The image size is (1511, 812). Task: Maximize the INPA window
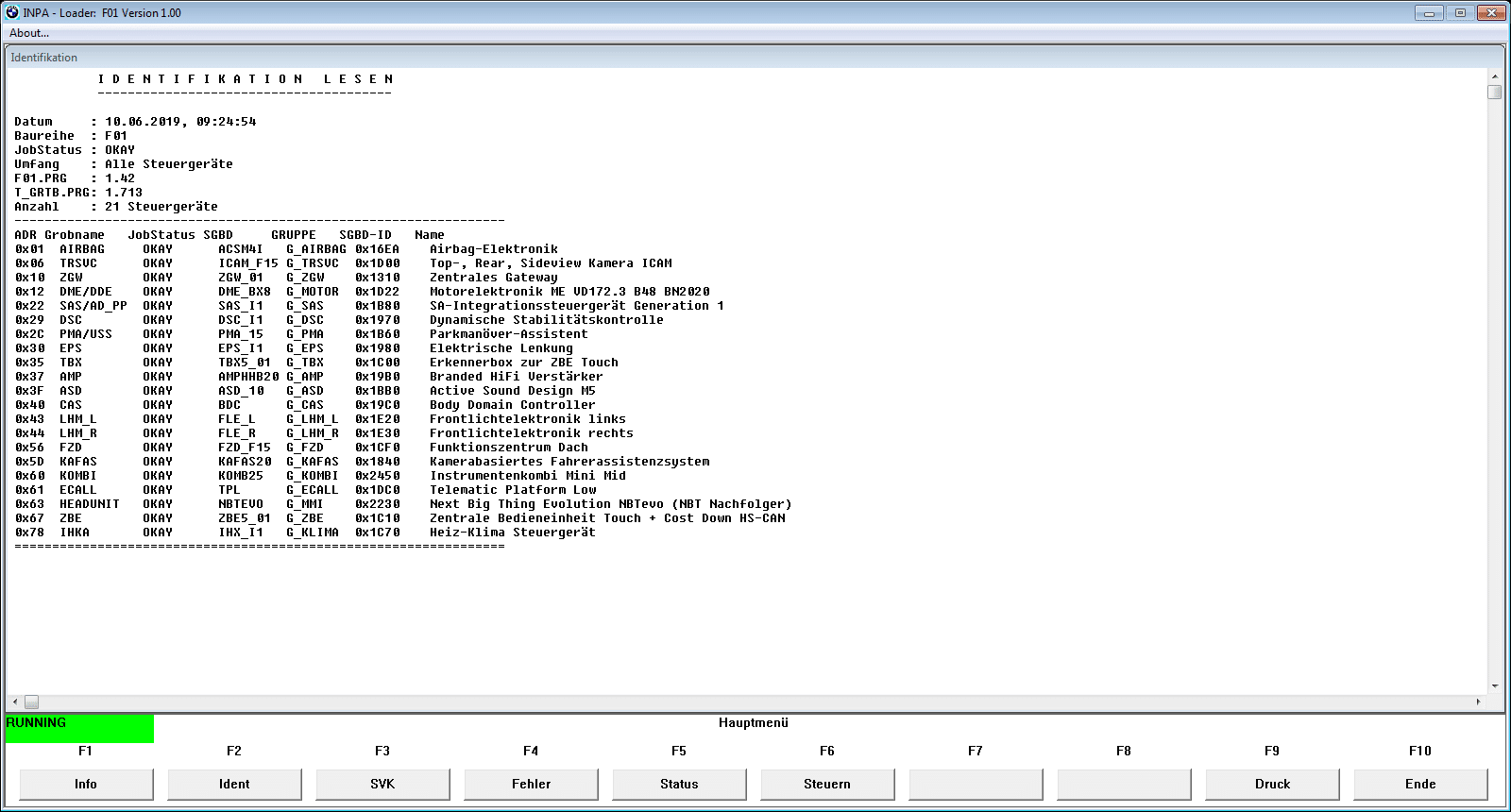(1460, 12)
